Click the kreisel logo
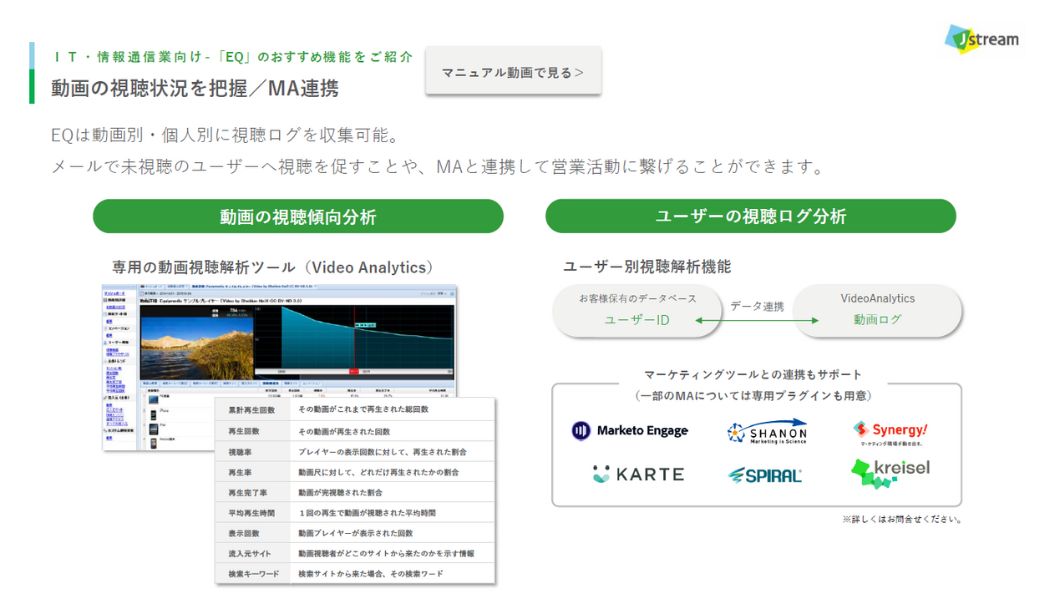Image resolution: width=1050 pixels, height=615 pixels. coord(891,472)
